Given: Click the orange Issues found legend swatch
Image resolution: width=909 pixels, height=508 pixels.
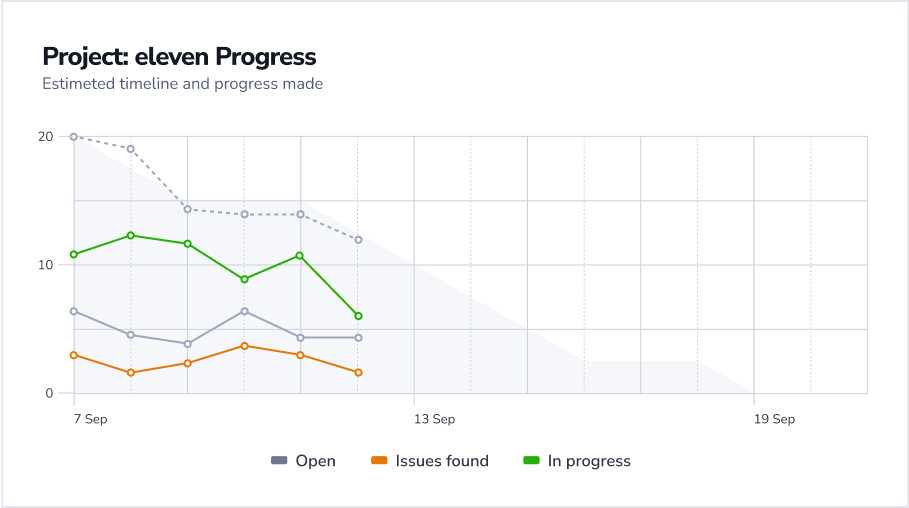Looking at the screenshot, I should (379, 461).
